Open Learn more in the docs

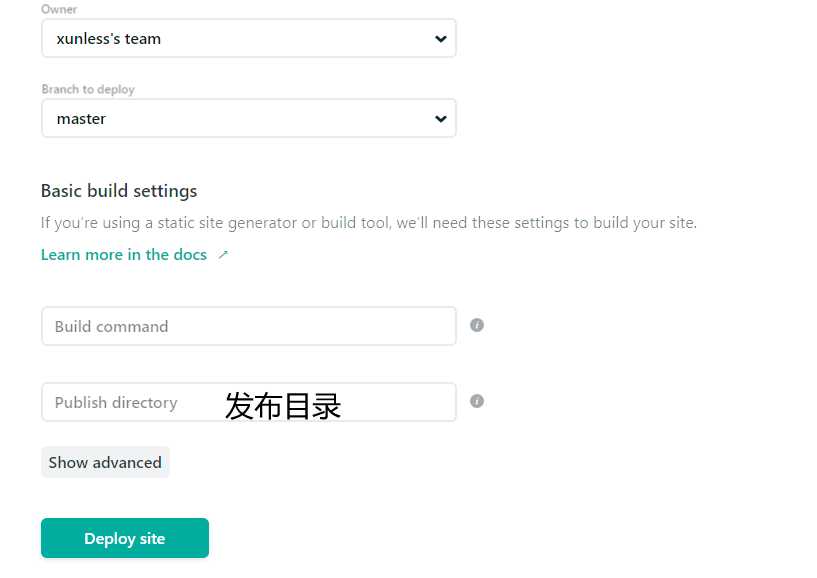pos(124,254)
